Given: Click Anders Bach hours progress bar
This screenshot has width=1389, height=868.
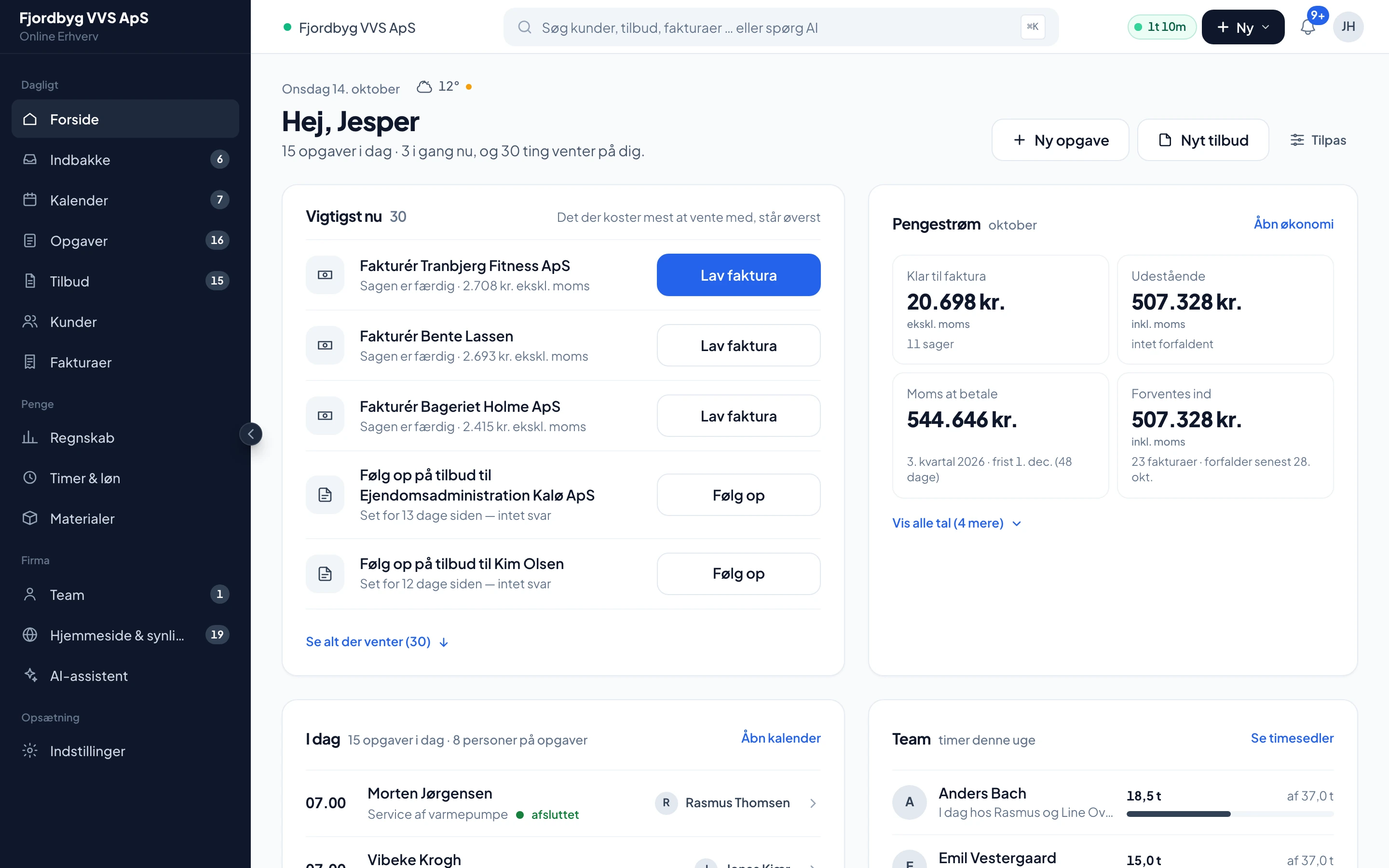Looking at the screenshot, I should click(x=1229, y=814).
